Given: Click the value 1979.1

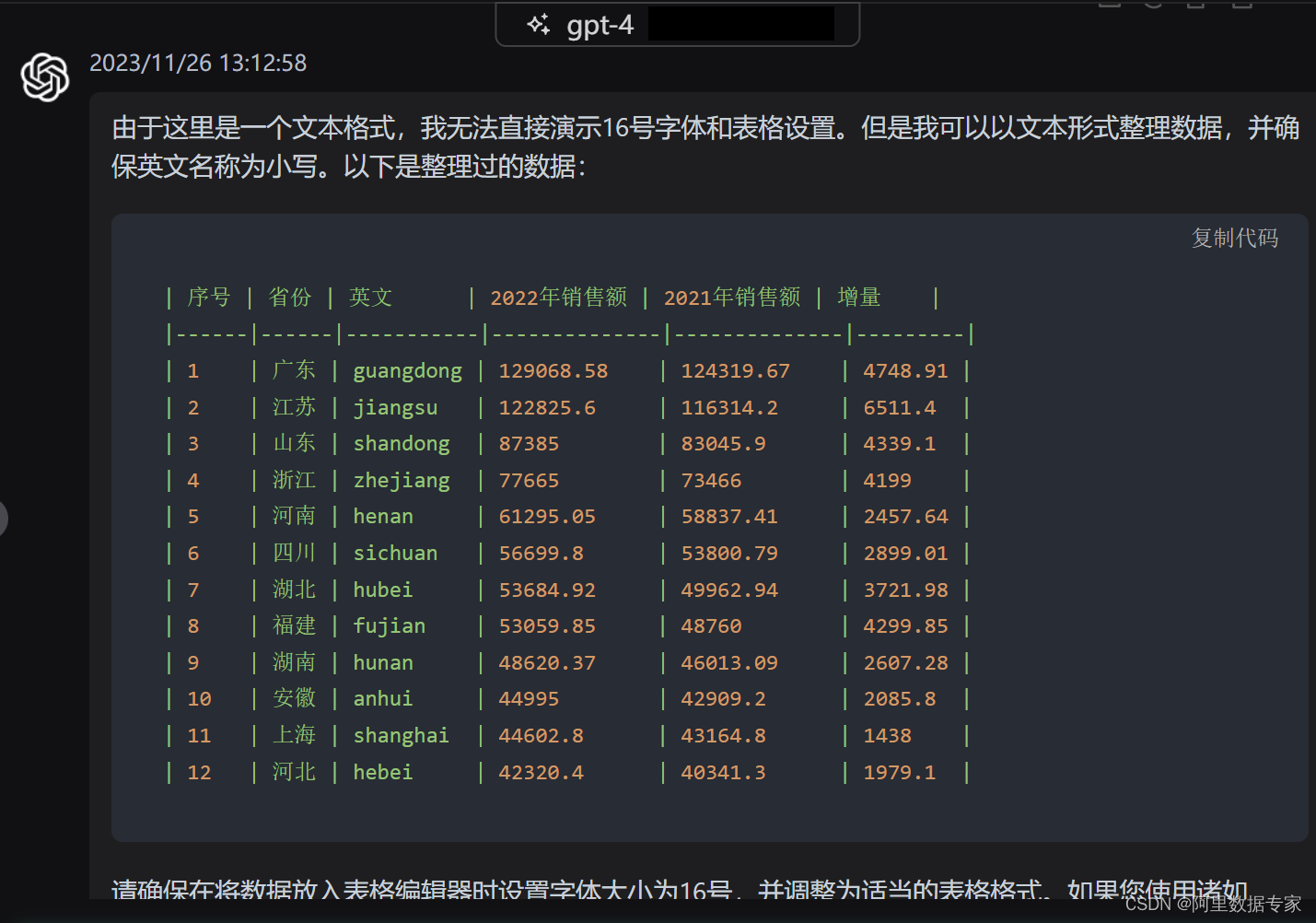Looking at the screenshot, I should point(900,773).
